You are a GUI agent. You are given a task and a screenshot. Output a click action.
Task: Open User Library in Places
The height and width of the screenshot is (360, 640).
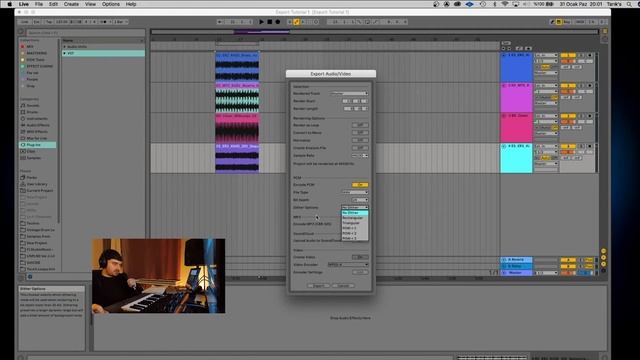point(38,184)
